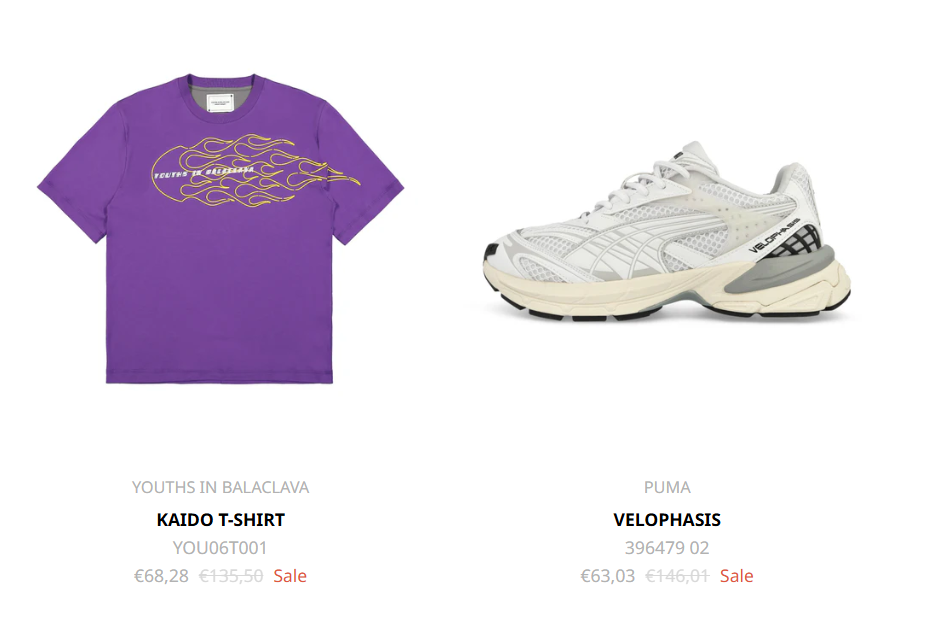The image size is (938, 621).
Task: Open the purple Kaido T-shirt product image
Action: (x=220, y=229)
